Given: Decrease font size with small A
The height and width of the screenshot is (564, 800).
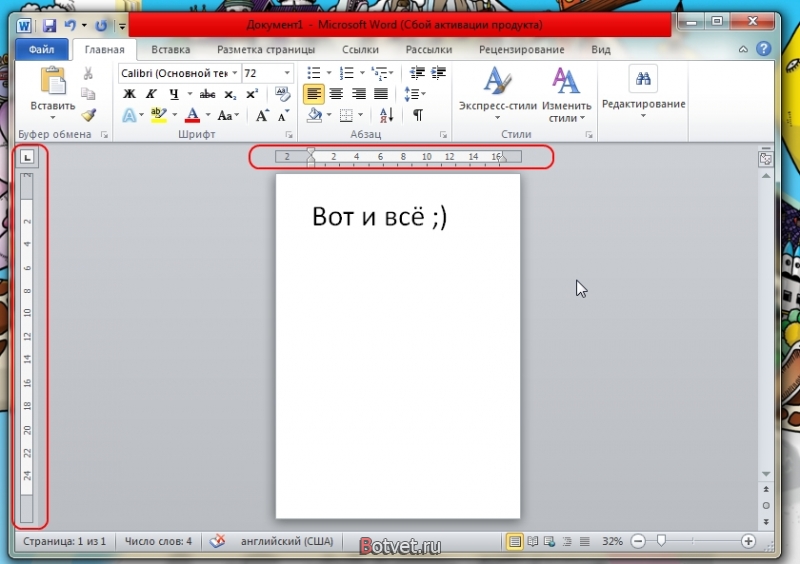Looking at the screenshot, I should pos(283,115).
